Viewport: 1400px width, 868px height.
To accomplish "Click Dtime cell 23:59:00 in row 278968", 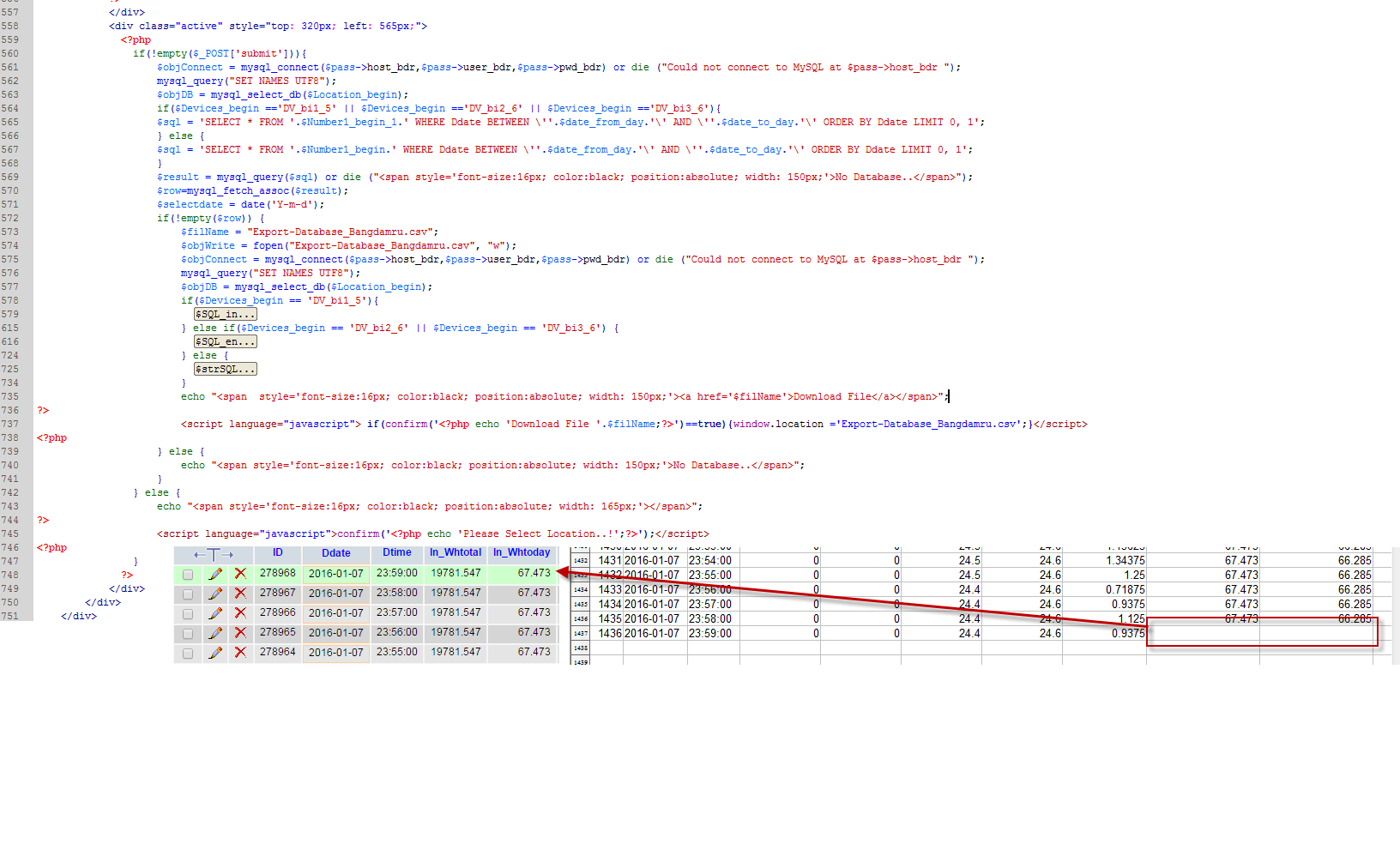I will (397, 573).
